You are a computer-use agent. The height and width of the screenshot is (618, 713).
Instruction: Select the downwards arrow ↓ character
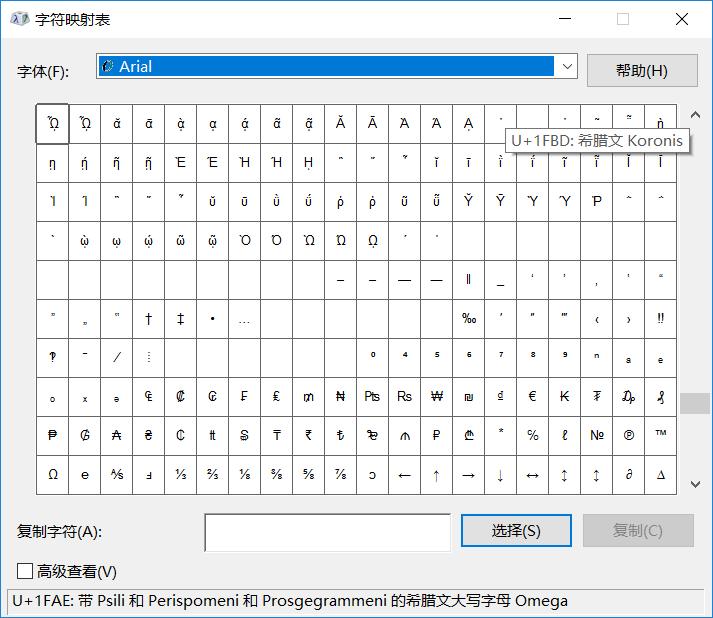pyautogui.click(x=501, y=475)
